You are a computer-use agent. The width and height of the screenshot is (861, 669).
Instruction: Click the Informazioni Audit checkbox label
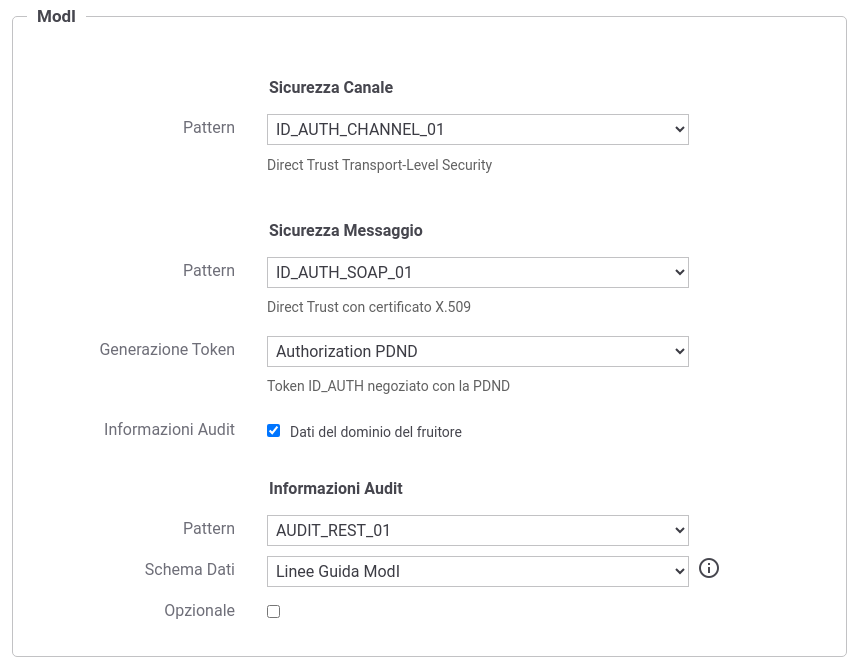tap(169, 429)
